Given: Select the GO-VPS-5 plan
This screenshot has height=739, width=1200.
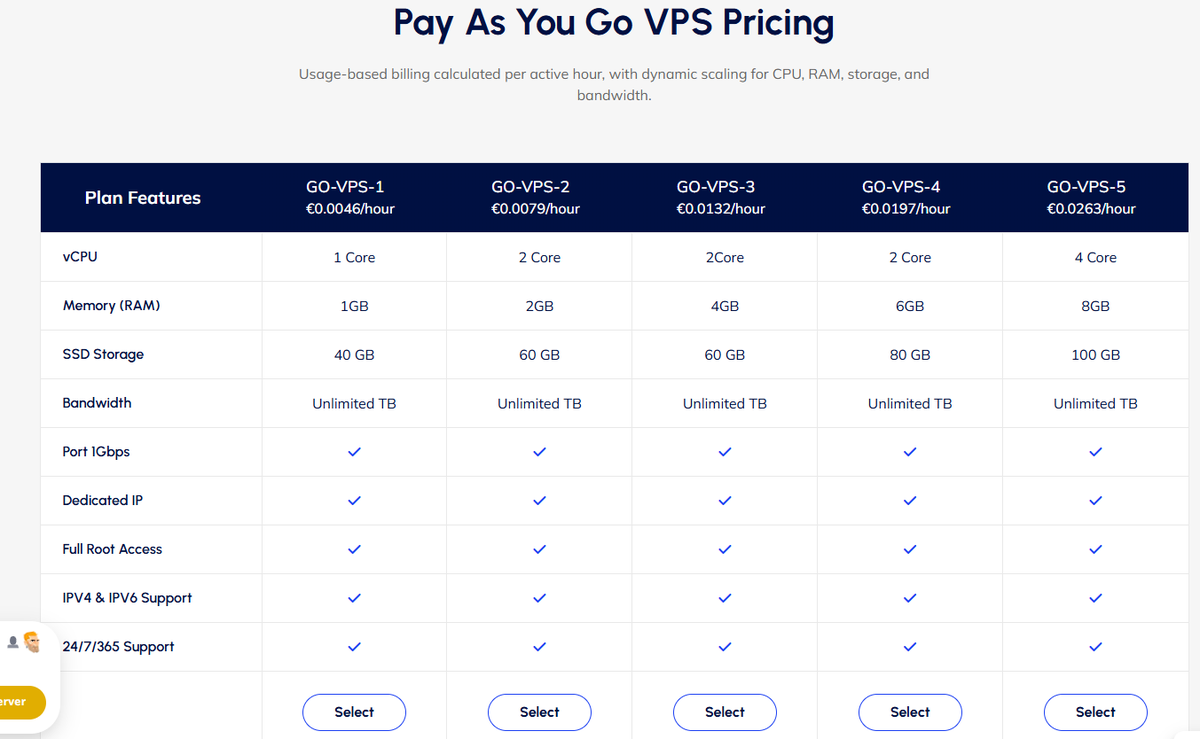Looking at the screenshot, I should (x=1095, y=712).
